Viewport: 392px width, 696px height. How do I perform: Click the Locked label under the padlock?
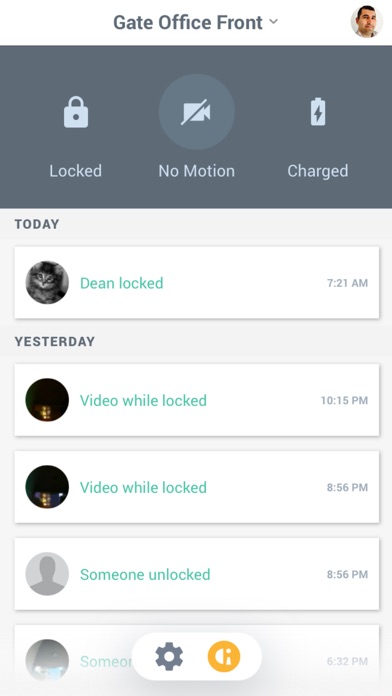75,171
